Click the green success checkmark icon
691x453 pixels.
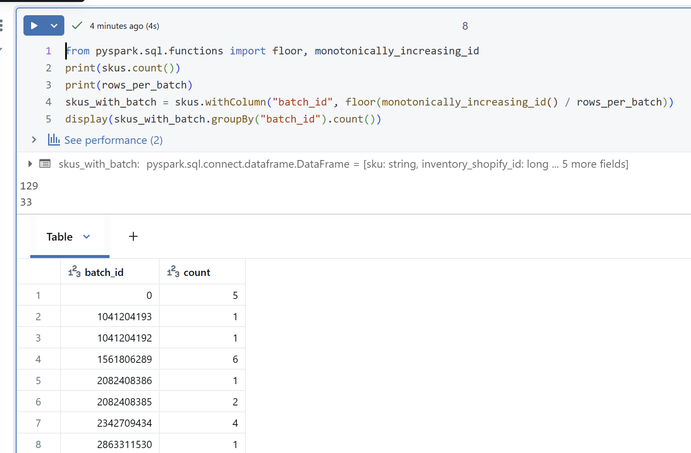click(x=77, y=25)
